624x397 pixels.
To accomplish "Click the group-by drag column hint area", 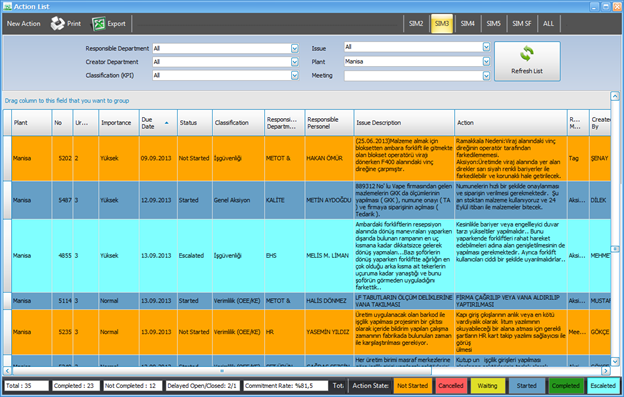I will [306, 101].
